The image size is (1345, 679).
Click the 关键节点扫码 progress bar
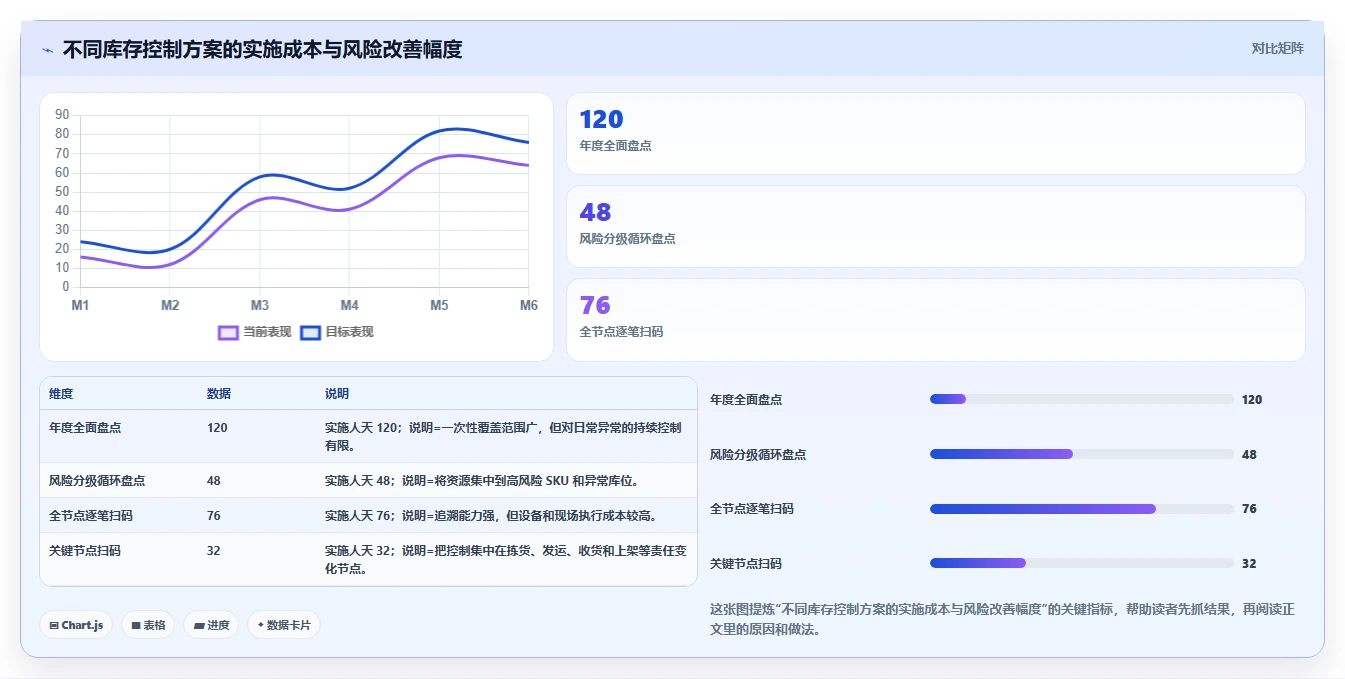pyautogui.click(x=1082, y=563)
